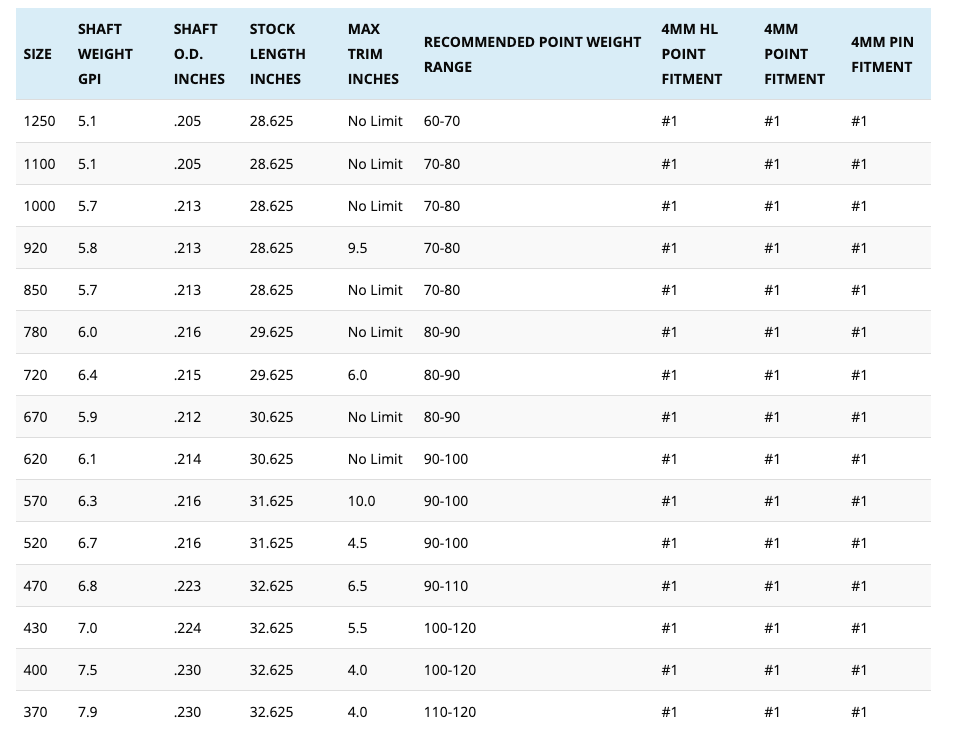Click the SIZE column header
Screen dimensions: 965x736
38,54
